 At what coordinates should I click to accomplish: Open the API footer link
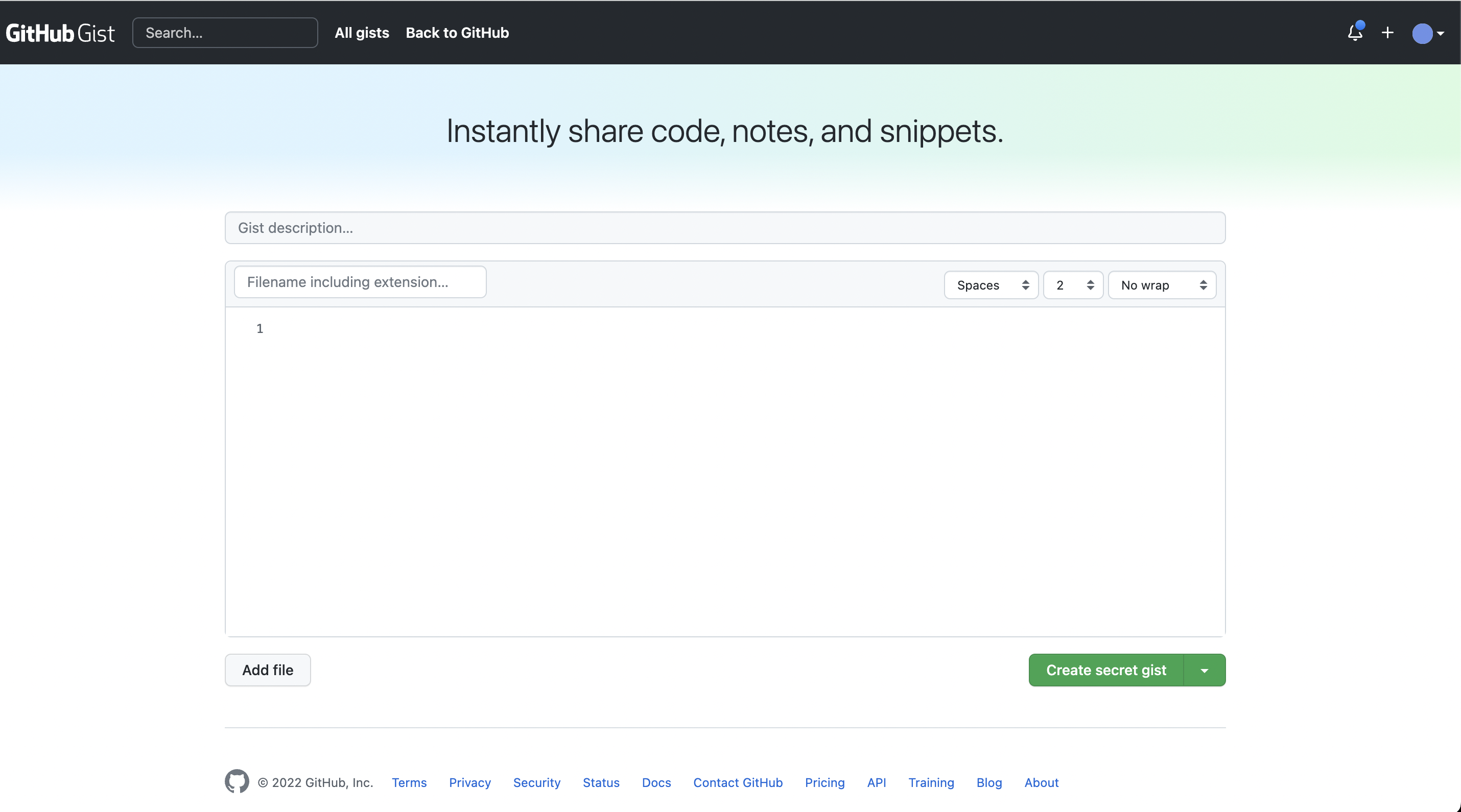[876, 782]
